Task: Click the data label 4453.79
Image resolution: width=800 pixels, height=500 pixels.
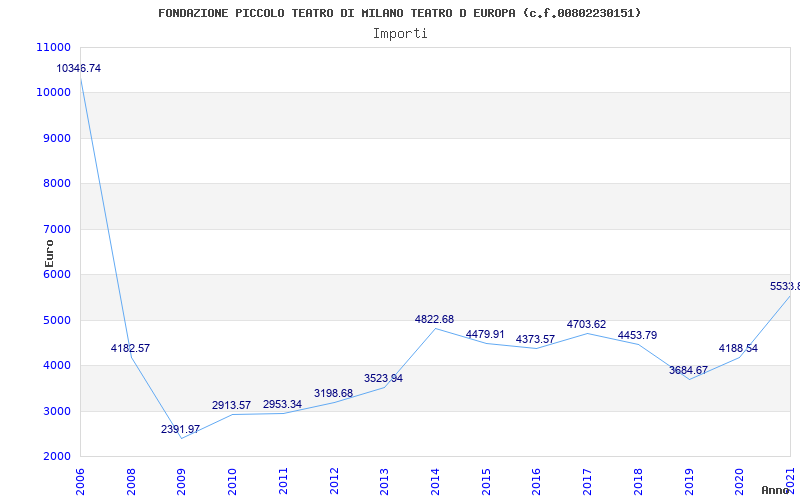Action: coord(637,336)
